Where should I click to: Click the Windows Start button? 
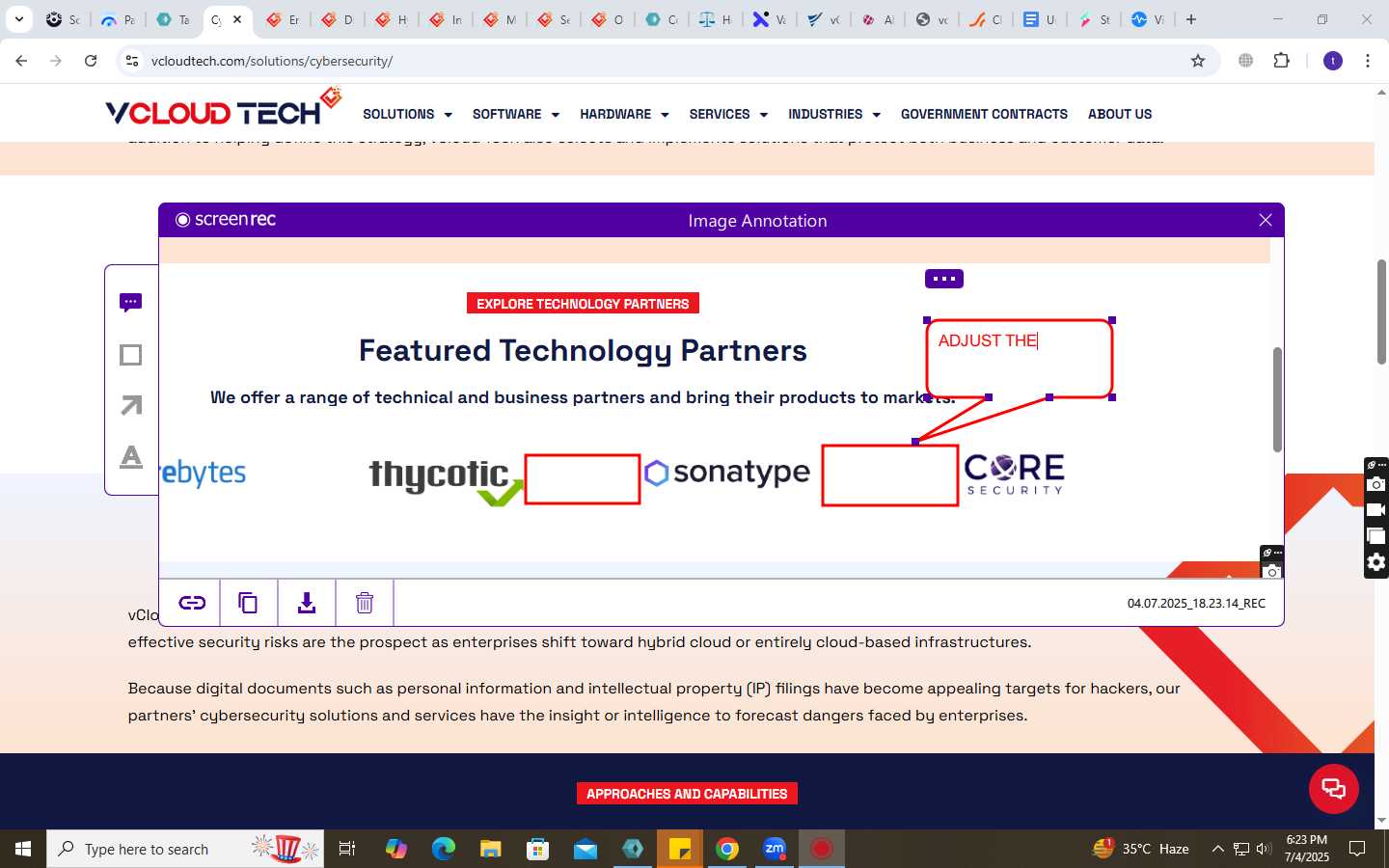(23, 849)
